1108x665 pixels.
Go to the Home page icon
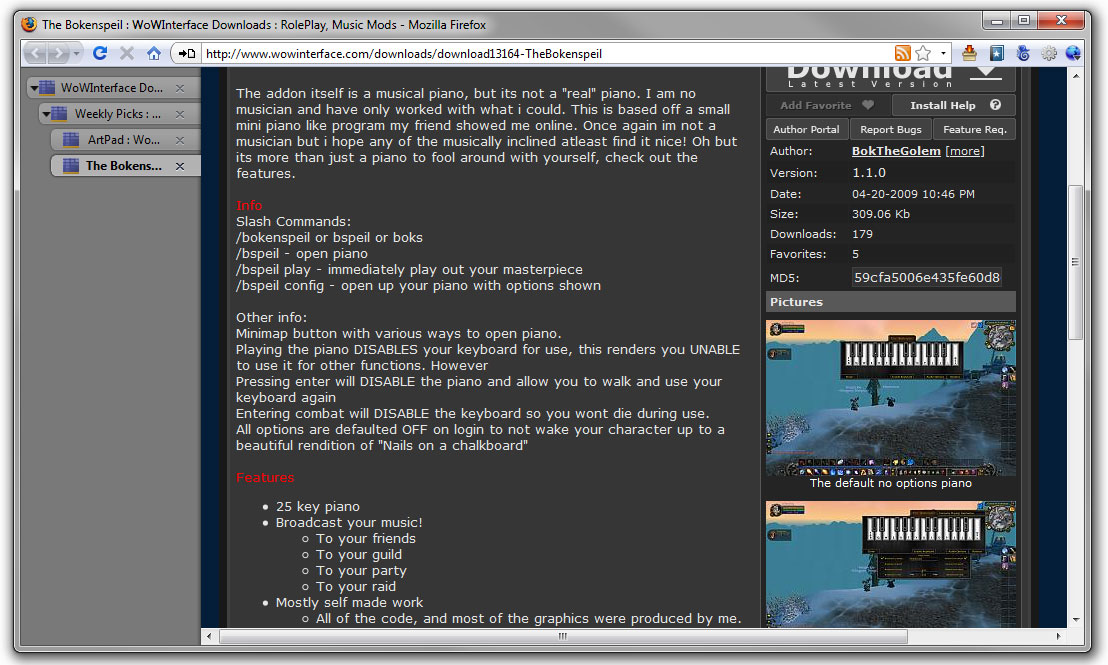point(153,53)
